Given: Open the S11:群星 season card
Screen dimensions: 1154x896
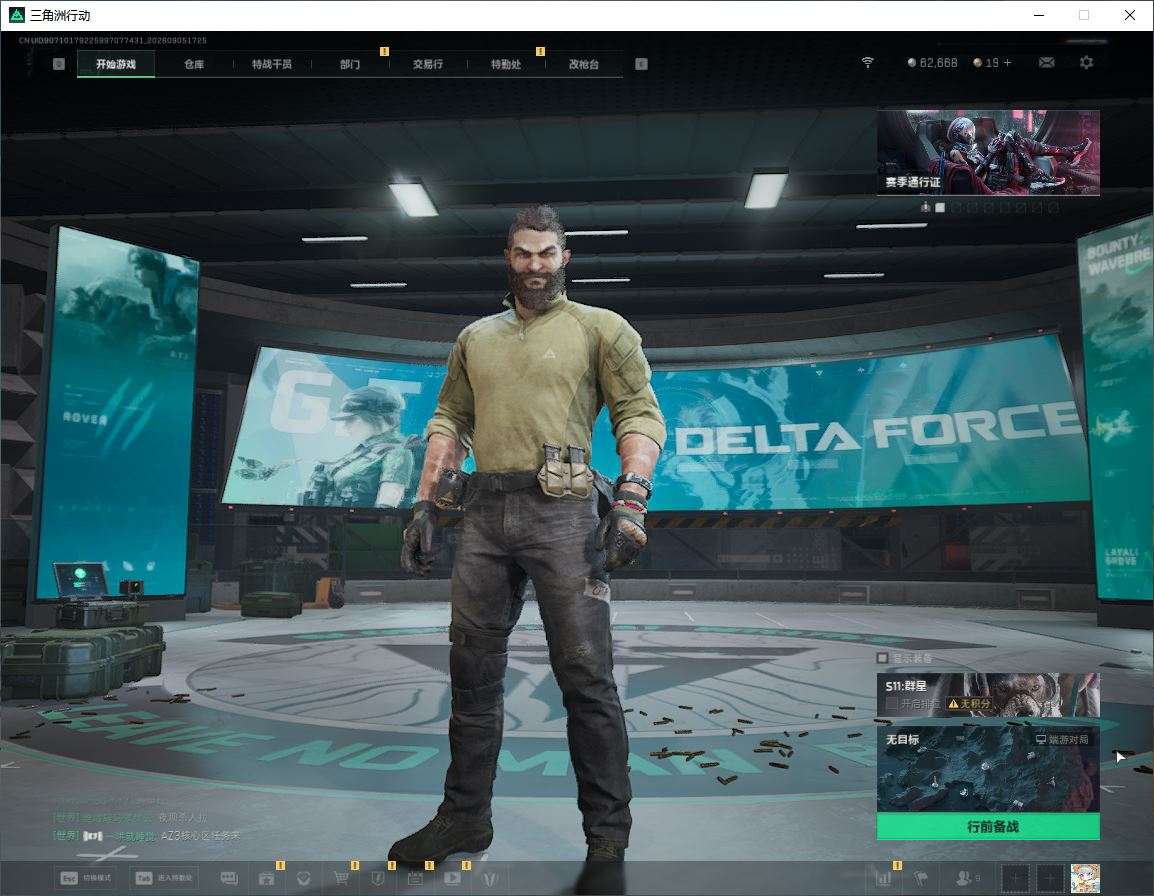Looking at the screenshot, I should 988,694.
